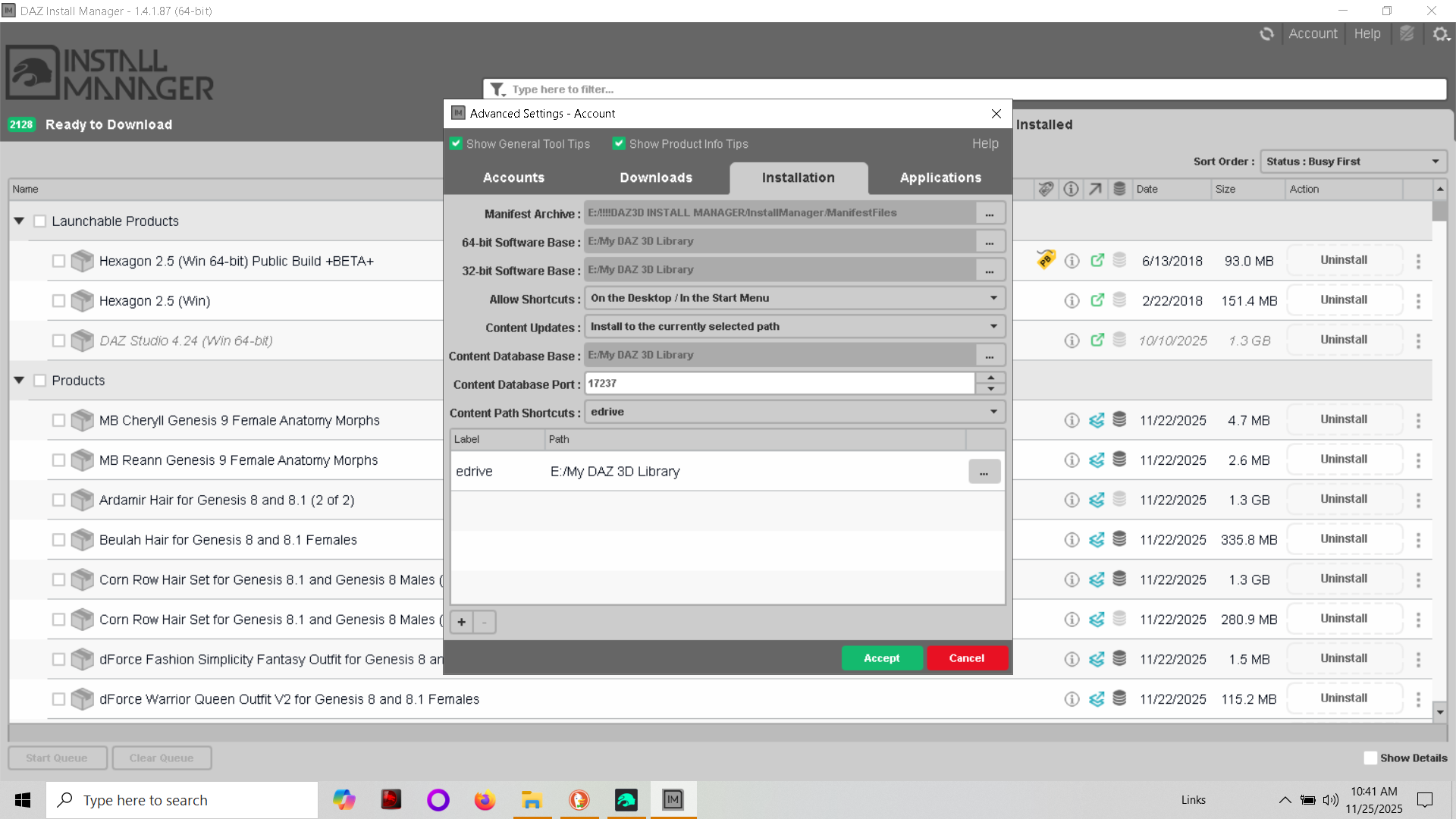Click the green Accept button
Image resolution: width=1456 pixels, height=819 pixels.
[x=881, y=658]
